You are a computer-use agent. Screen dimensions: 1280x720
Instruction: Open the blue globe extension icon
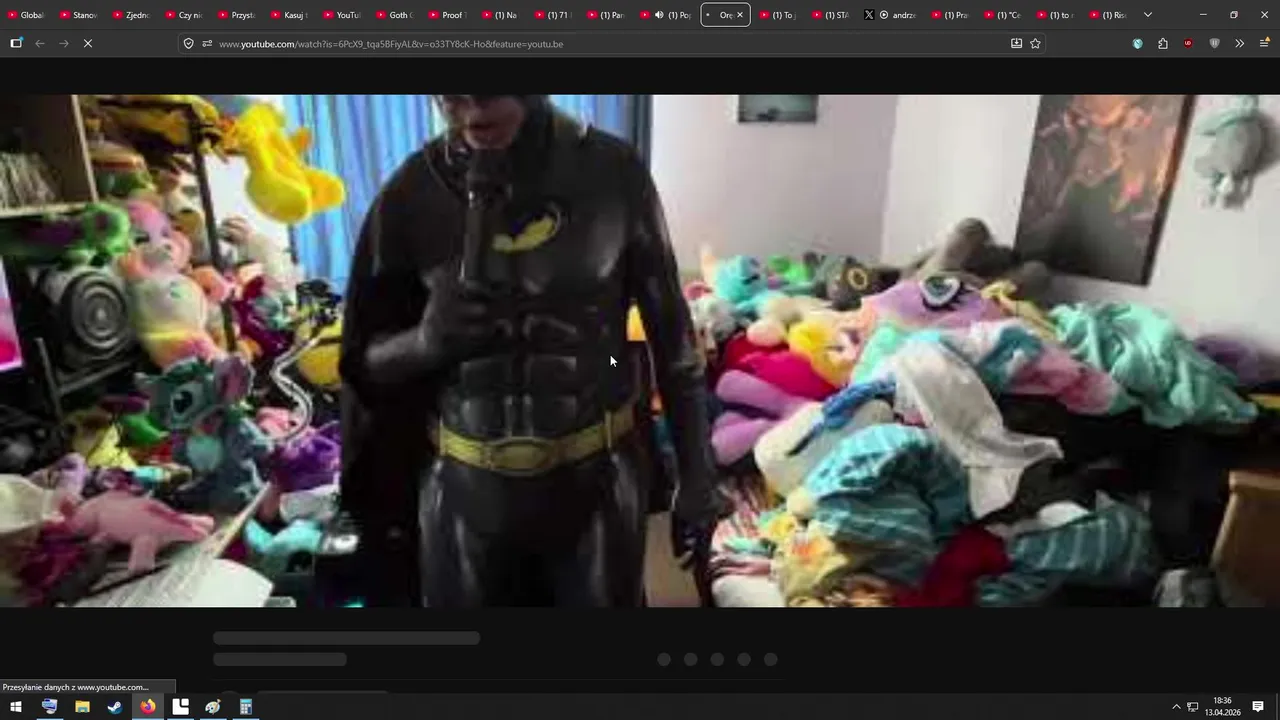1137,44
